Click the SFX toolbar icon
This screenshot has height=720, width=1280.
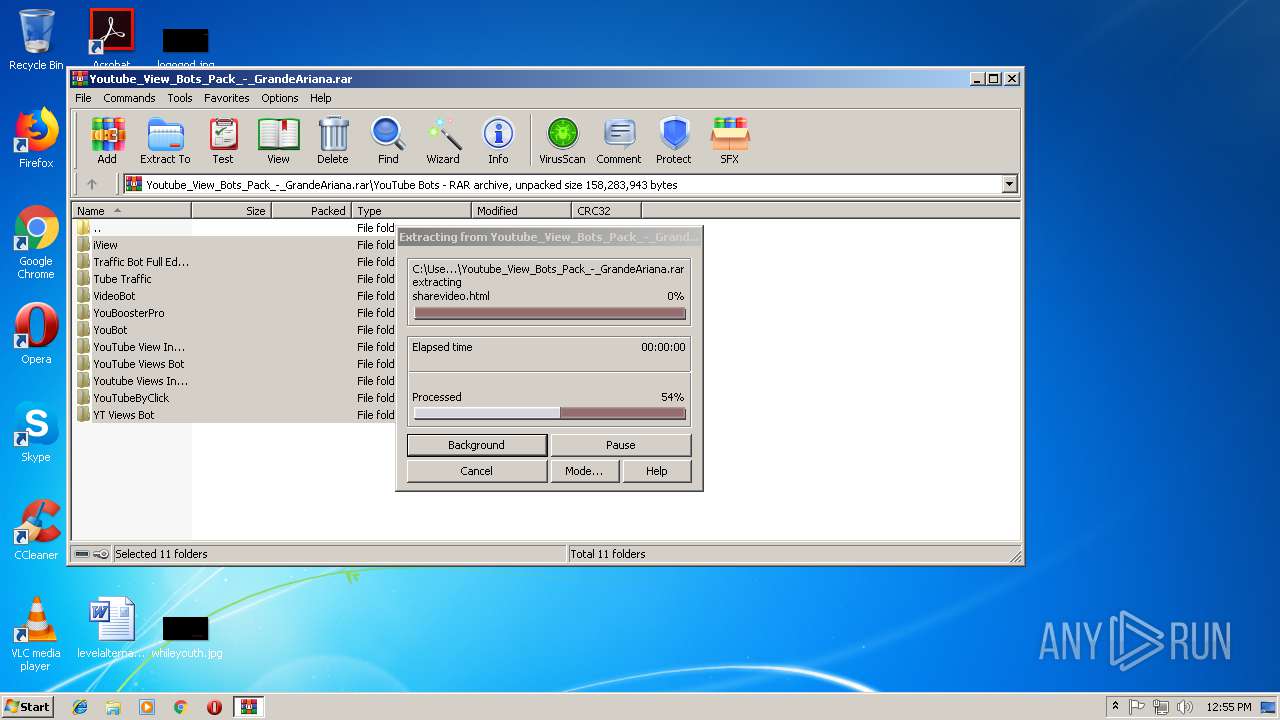point(730,141)
